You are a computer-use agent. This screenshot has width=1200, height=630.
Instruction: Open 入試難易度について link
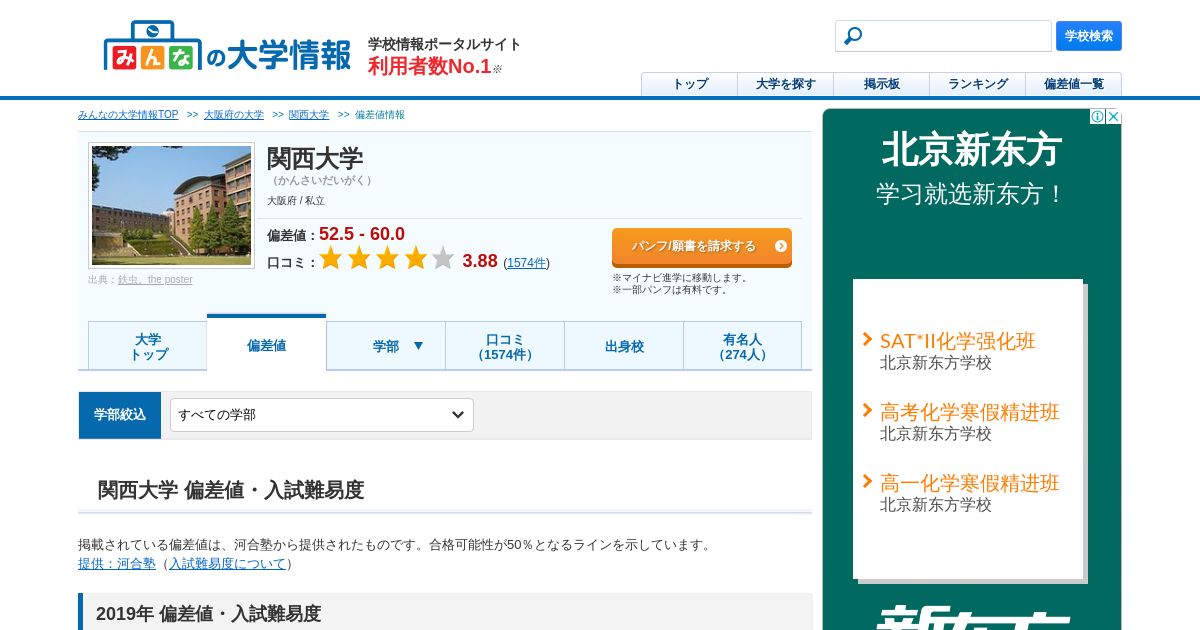pyautogui.click(x=227, y=564)
